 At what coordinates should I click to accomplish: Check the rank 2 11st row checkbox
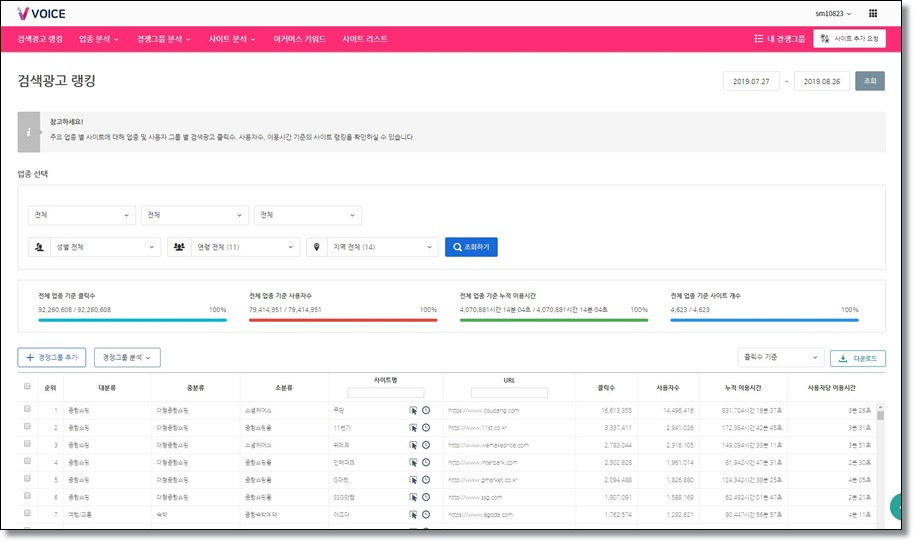[27, 427]
